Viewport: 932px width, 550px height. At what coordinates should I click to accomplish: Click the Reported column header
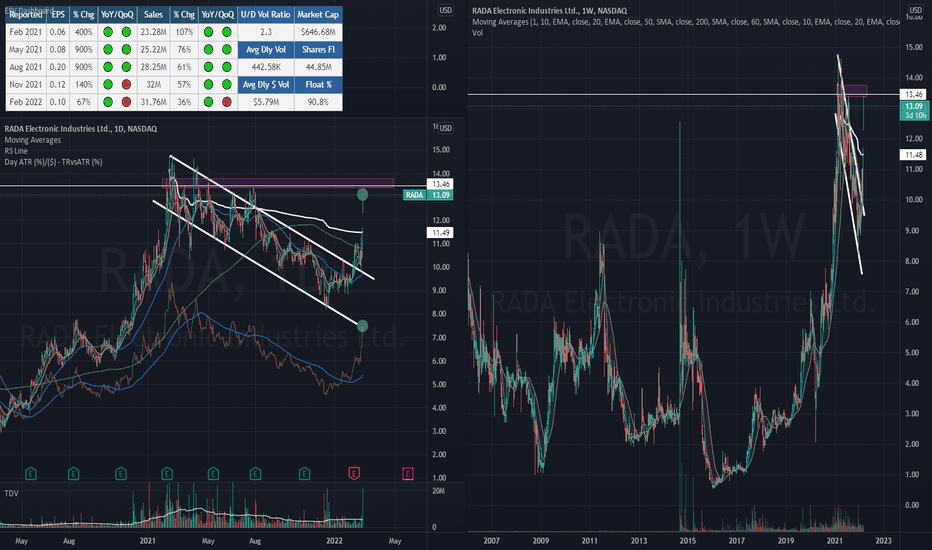pos(26,14)
